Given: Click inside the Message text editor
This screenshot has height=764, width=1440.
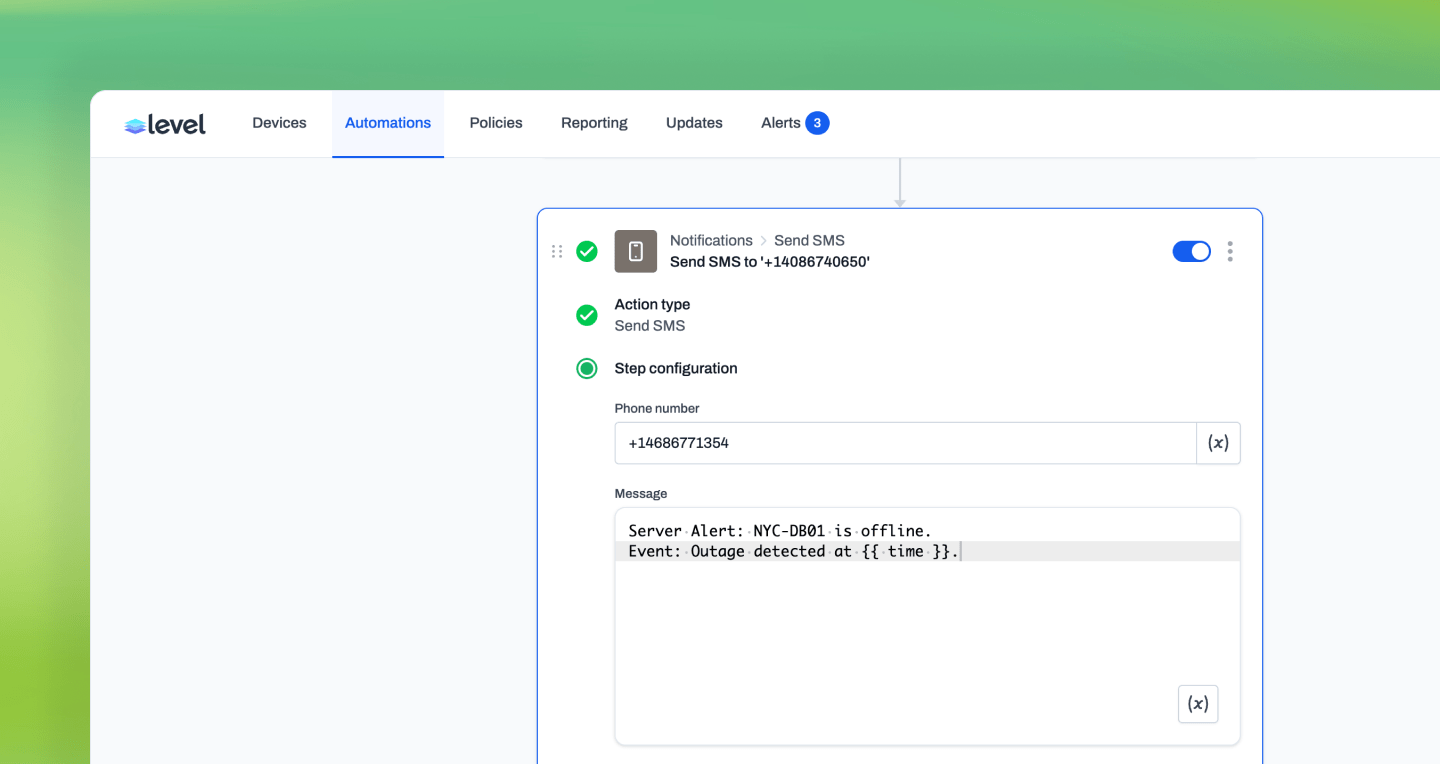Looking at the screenshot, I should pos(927,626).
